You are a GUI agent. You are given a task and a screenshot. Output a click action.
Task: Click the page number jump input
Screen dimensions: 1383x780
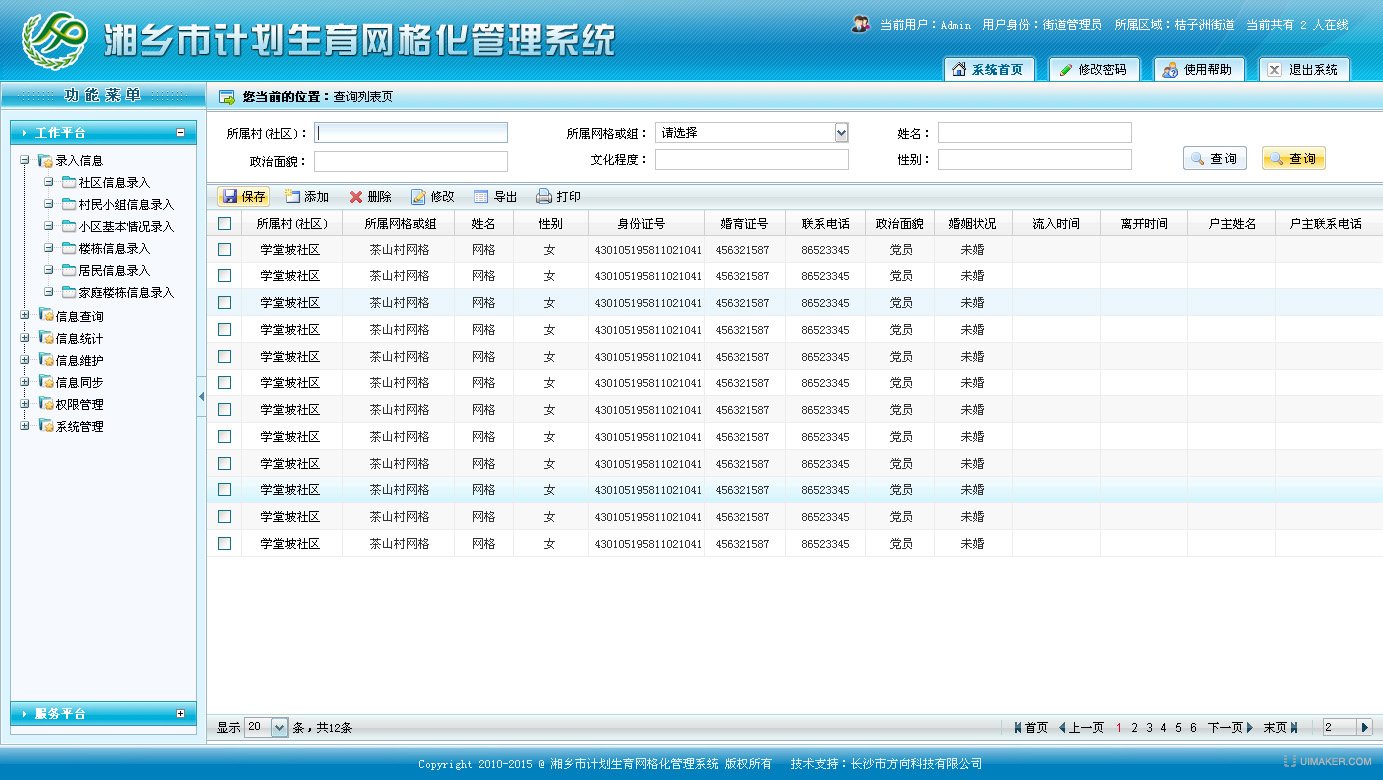click(x=1338, y=727)
